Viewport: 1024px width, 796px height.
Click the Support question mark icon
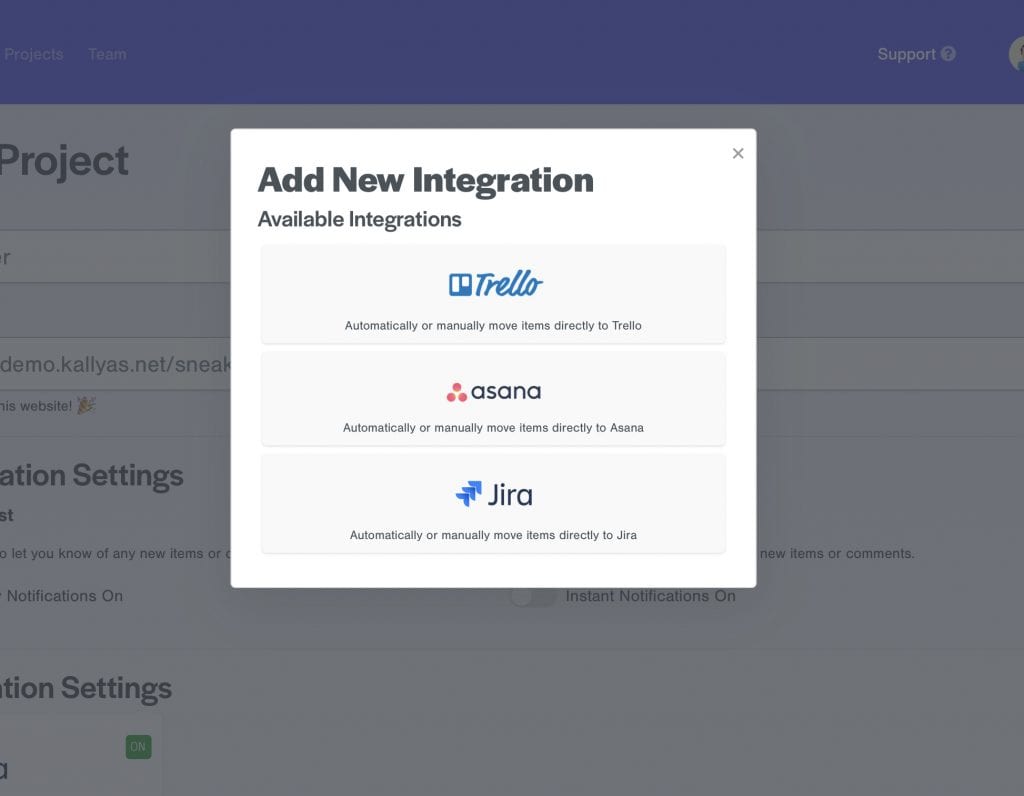948,54
